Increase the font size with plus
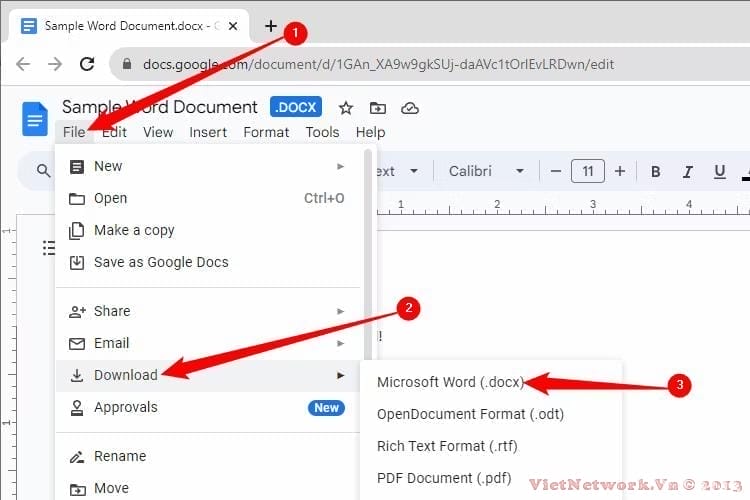Image resolution: width=750 pixels, height=500 pixels. tap(620, 172)
